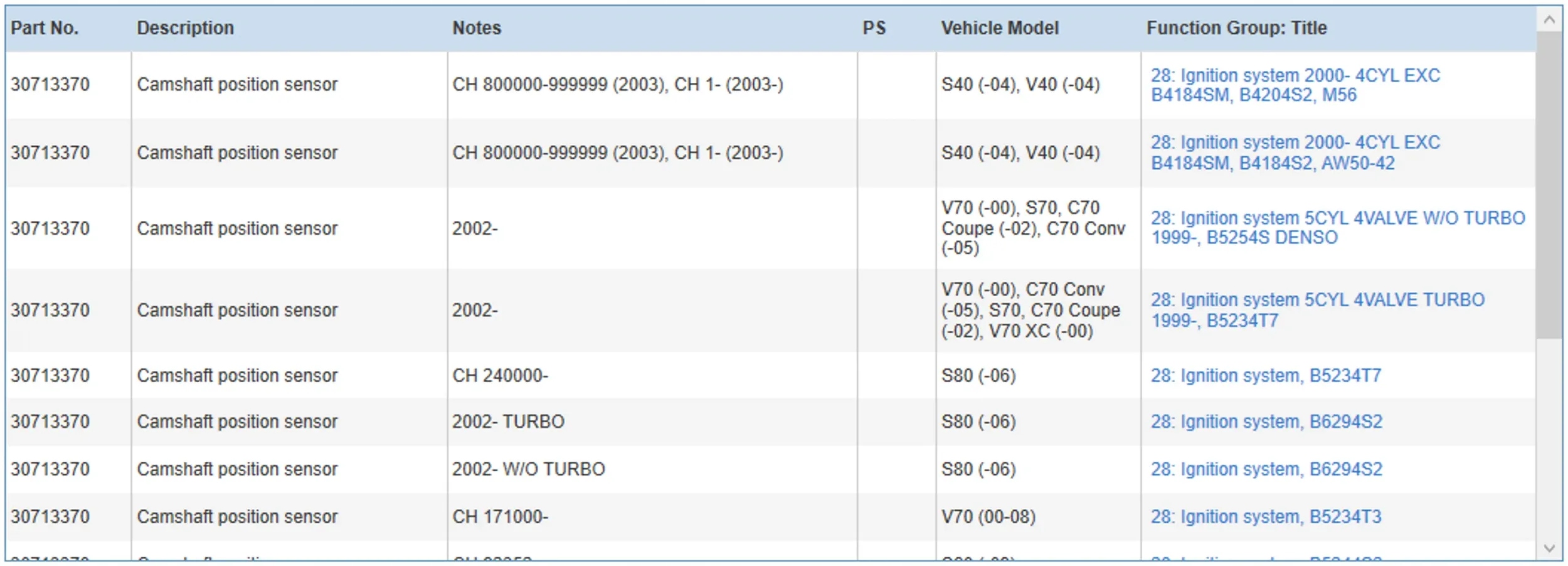Open the Ignition system, B5234T3 link
The width and height of the screenshot is (1568, 566).
1266,517
